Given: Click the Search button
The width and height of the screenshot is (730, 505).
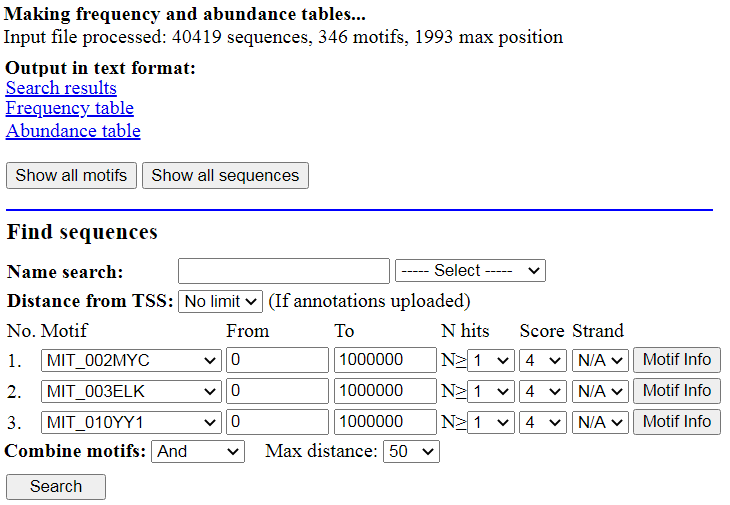Looking at the screenshot, I should point(56,487).
